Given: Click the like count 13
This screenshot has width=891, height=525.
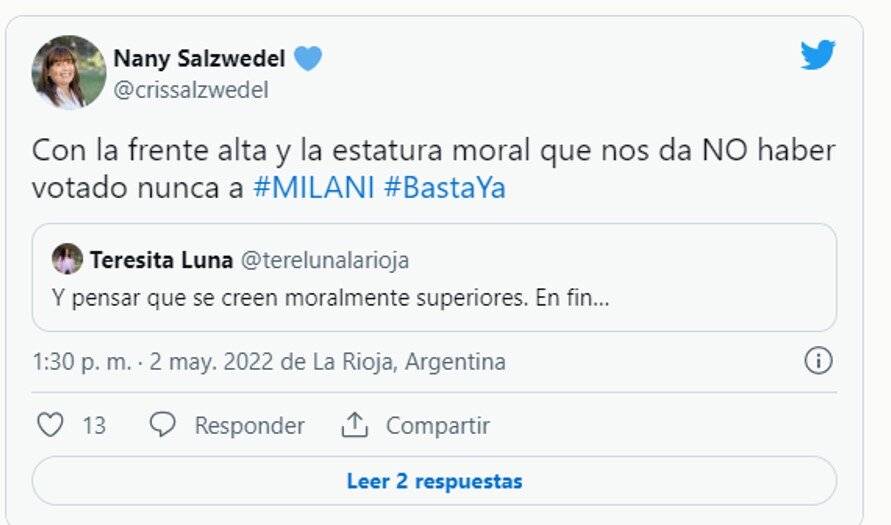Looking at the screenshot, I should (x=94, y=425).
